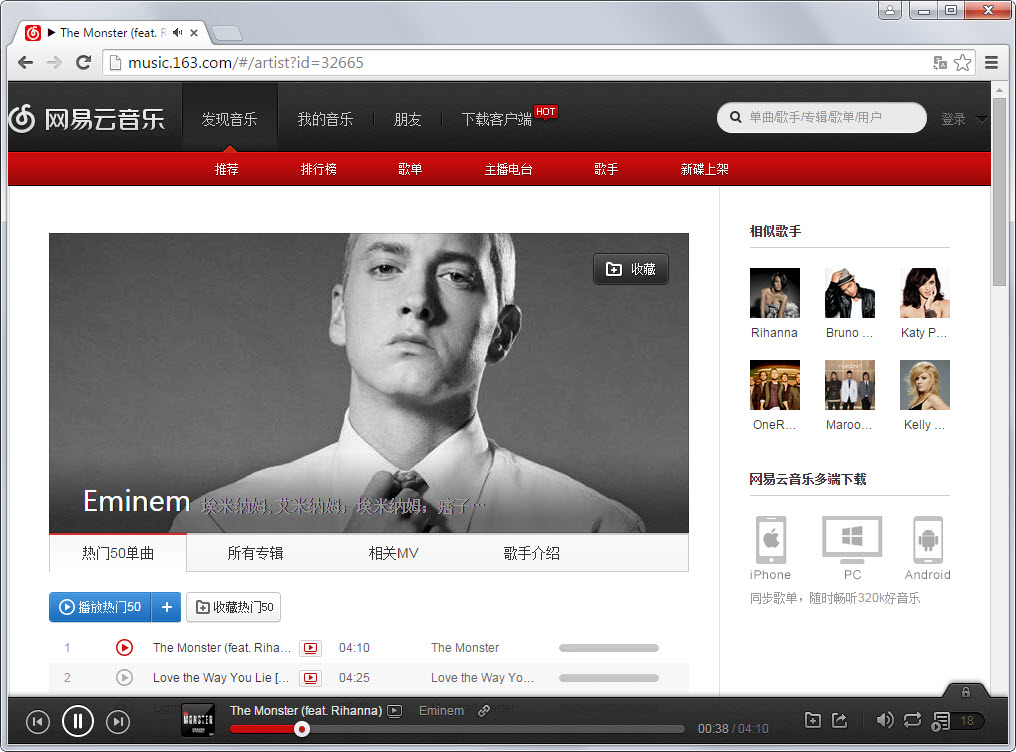Click the share icon in player bar
The height and width of the screenshot is (752, 1016).
[840, 720]
